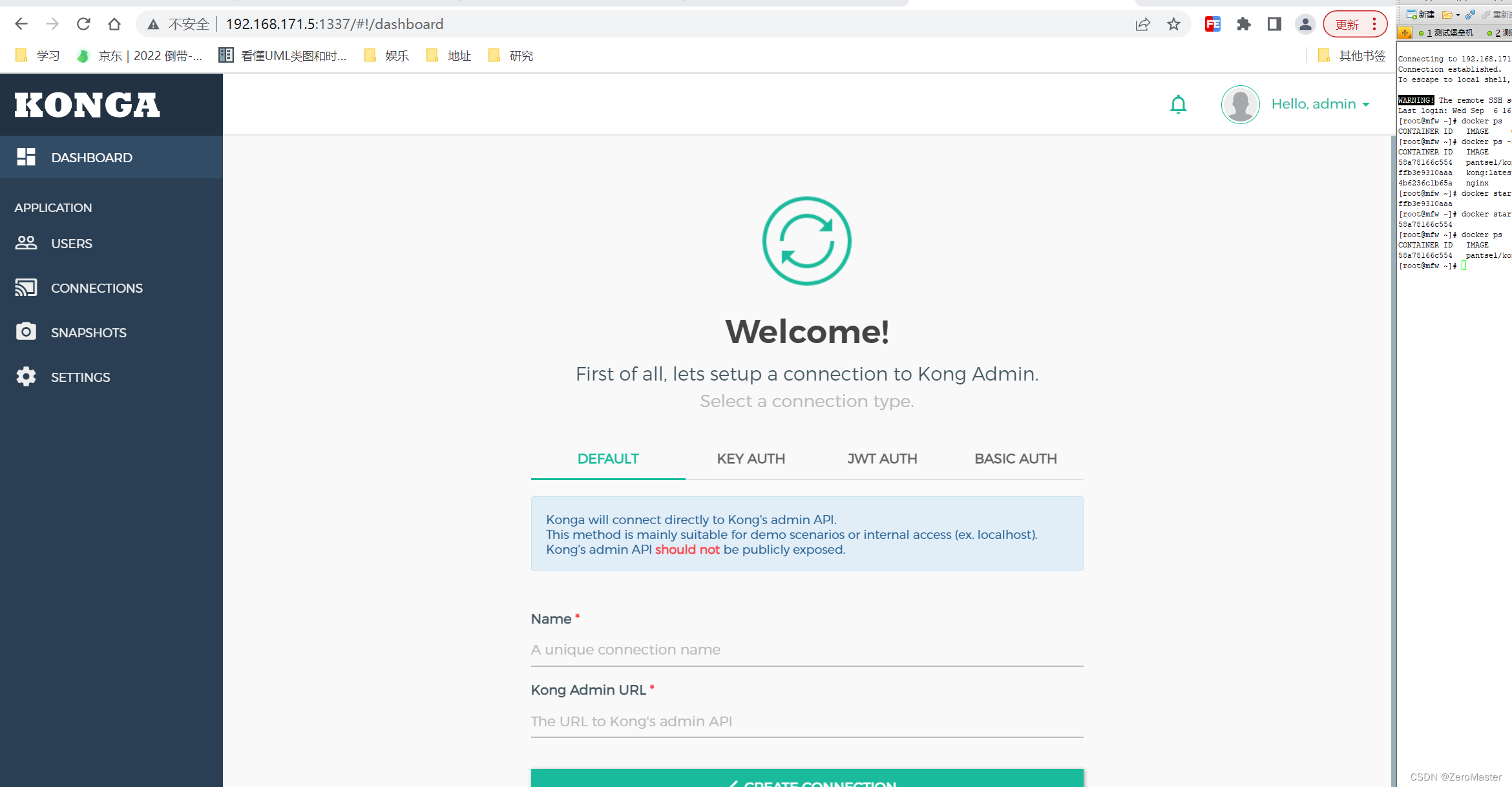This screenshot has height=787, width=1512.
Task: Focus the Kong Admin URL field
Action: (807, 722)
